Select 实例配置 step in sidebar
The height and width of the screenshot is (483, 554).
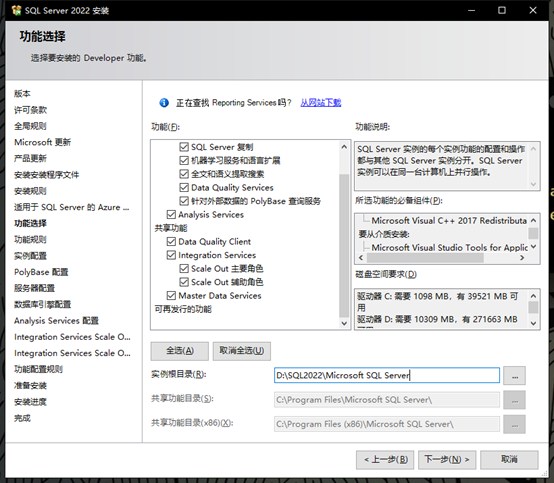[30, 256]
